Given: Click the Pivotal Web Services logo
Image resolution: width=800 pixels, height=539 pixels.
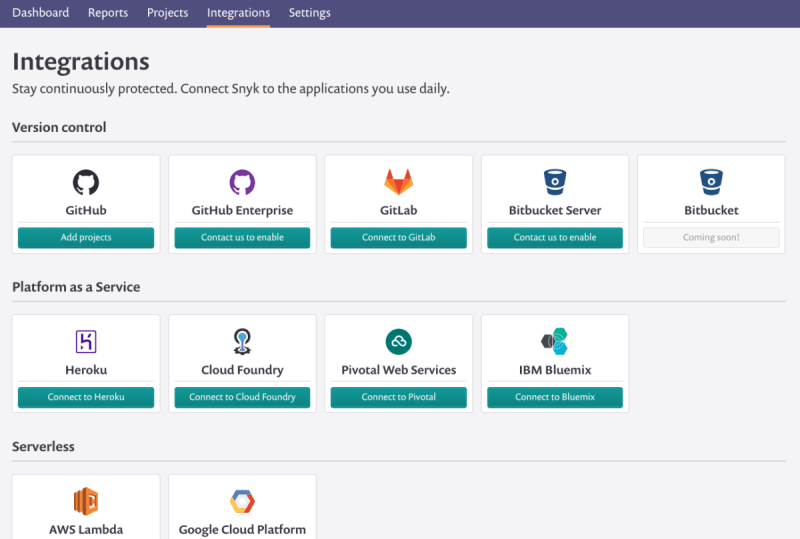Looking at the screenshot, I should pyautogui.click(x=398, y=341).
